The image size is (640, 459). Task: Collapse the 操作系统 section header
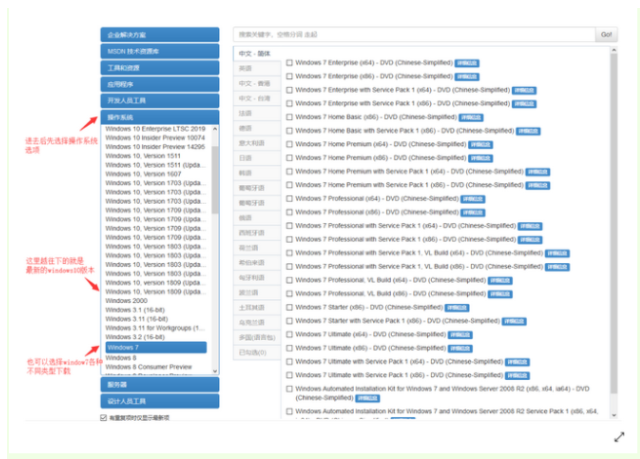point(160,117)
